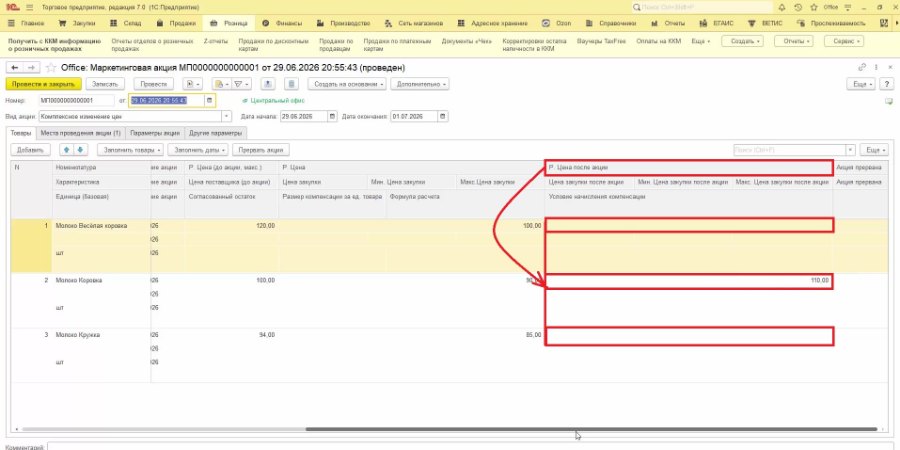Copy link to this document

pos(862,67)
